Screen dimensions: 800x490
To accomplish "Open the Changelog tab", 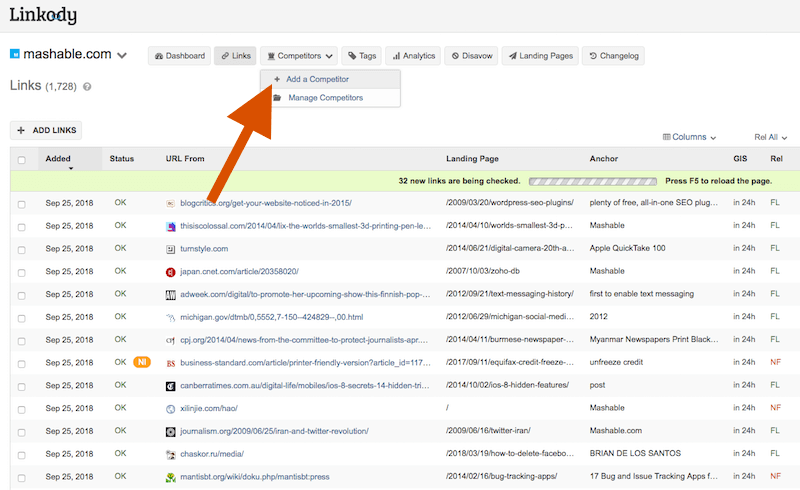I will pos(613,56).
